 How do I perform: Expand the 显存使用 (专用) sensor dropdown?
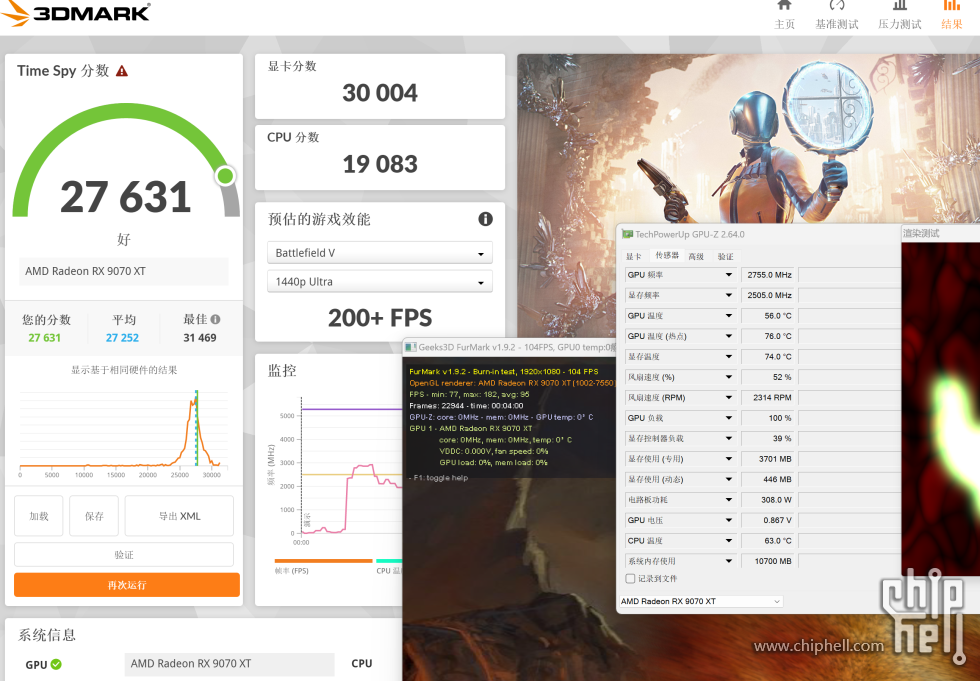[x=728, y=459]
